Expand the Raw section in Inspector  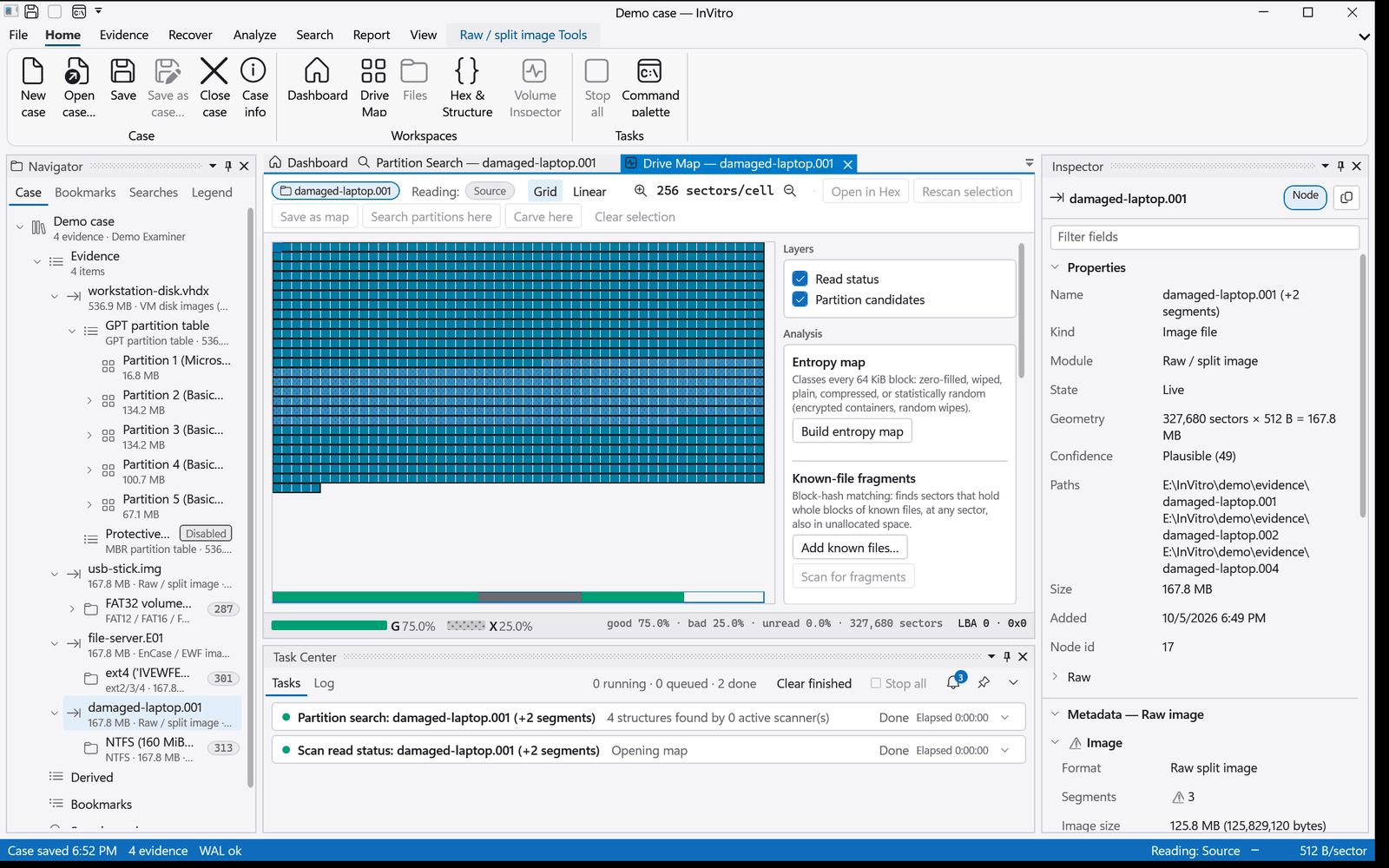(x=1056, y=677)
